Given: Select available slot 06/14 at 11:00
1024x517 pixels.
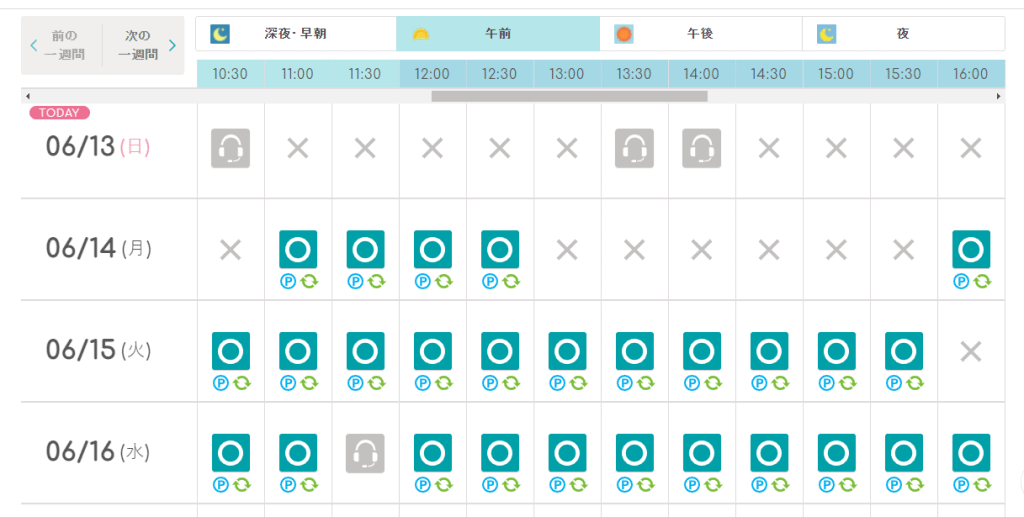Looking at the screenshot, I should [x=298, y=249].
